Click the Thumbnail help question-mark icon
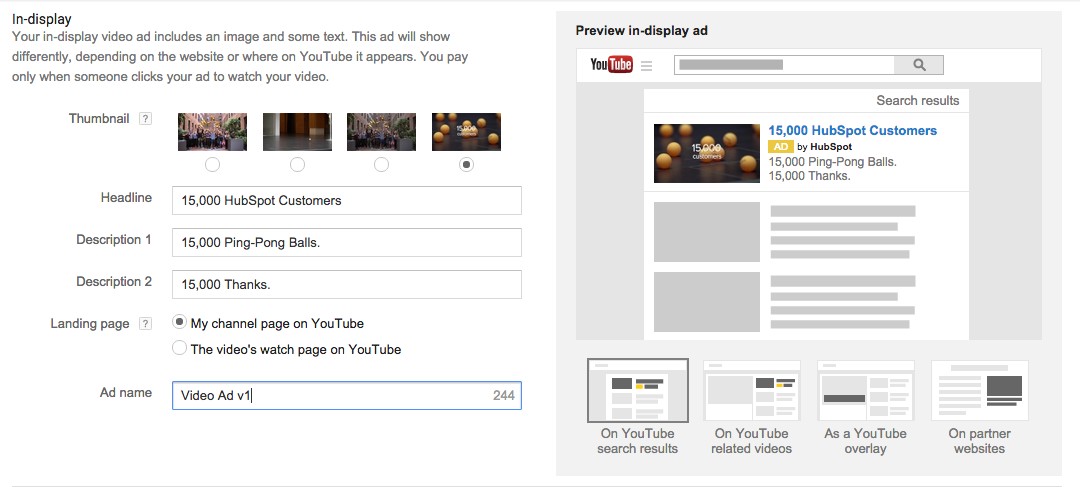Viewport: 1080px width, 487px height. point(145,118)
